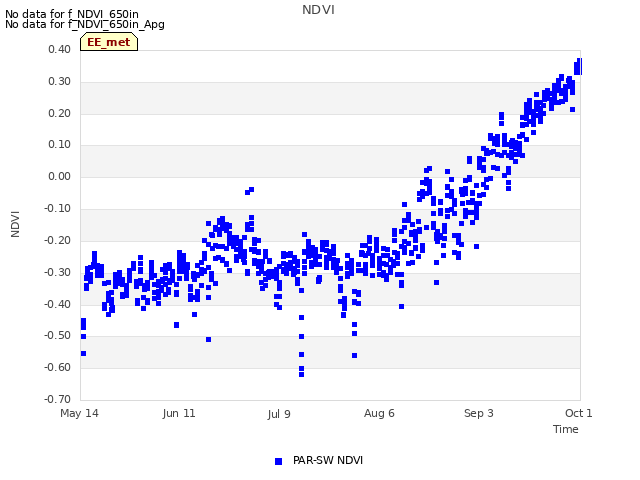Click the 0.30 y-axis tick label
640x480 pixels.
(x=59, y=81)
